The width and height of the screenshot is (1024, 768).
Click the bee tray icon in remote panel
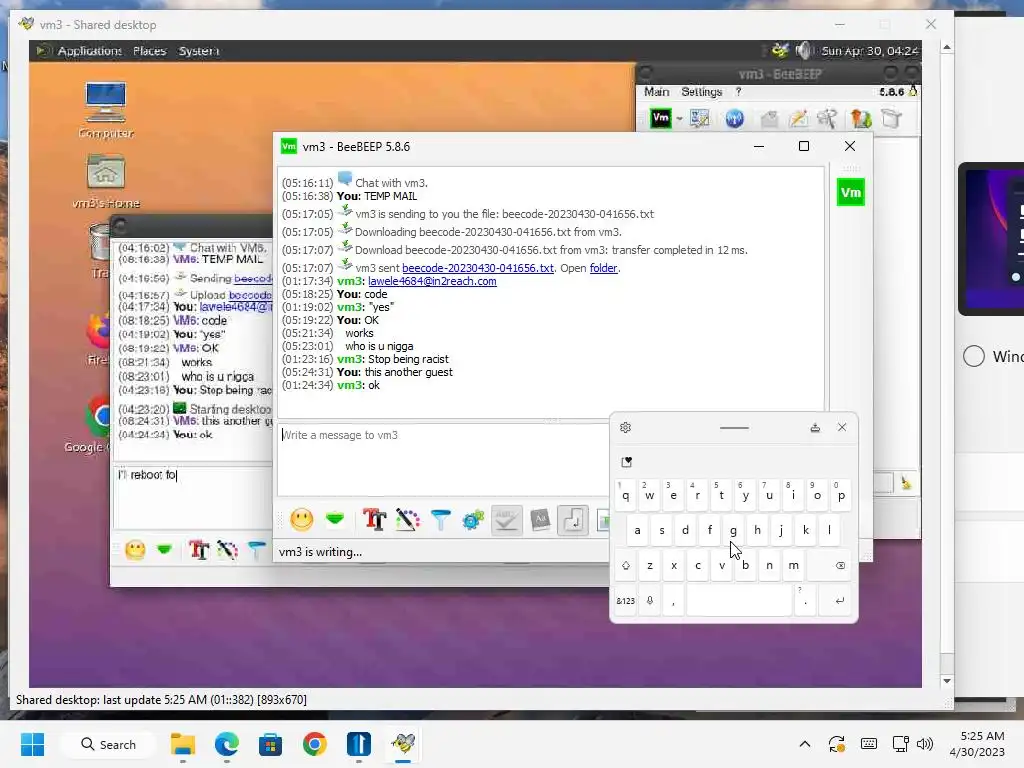tap(780, 50)
